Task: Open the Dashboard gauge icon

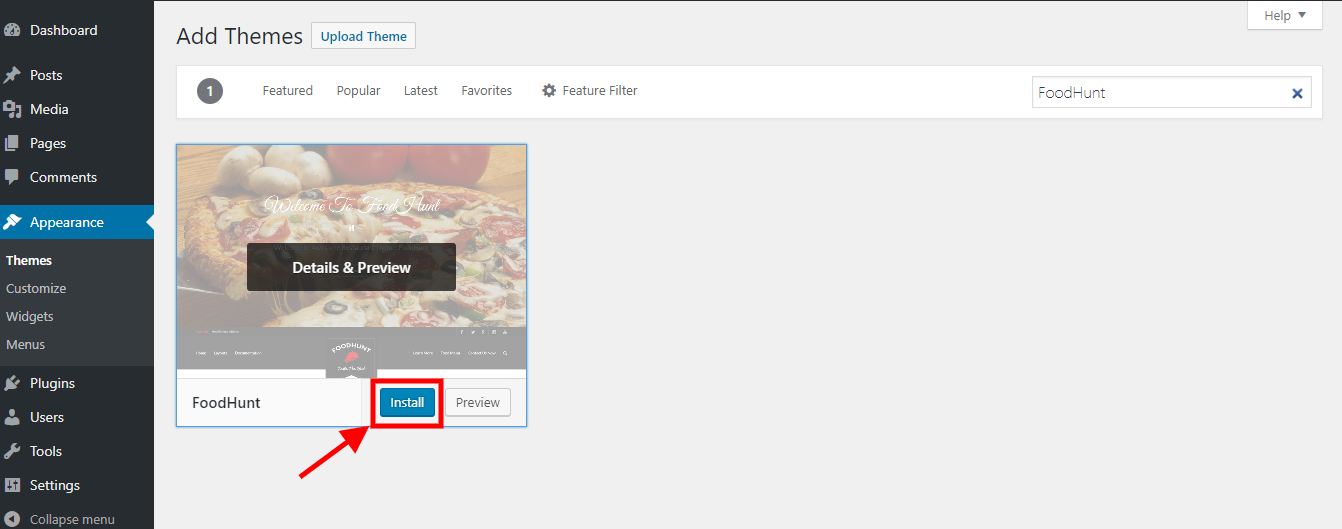Action: (x=12, y=30)
